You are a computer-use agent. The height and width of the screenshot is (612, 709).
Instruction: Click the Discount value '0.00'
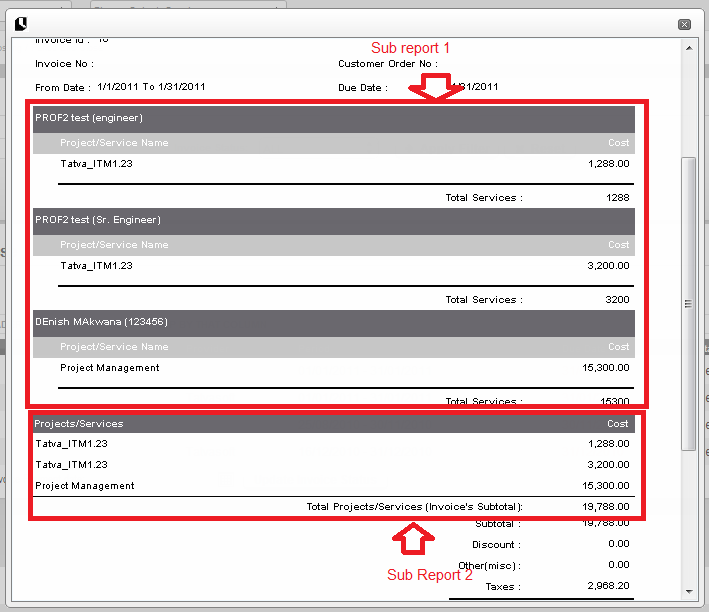click(x=619, y=544)
